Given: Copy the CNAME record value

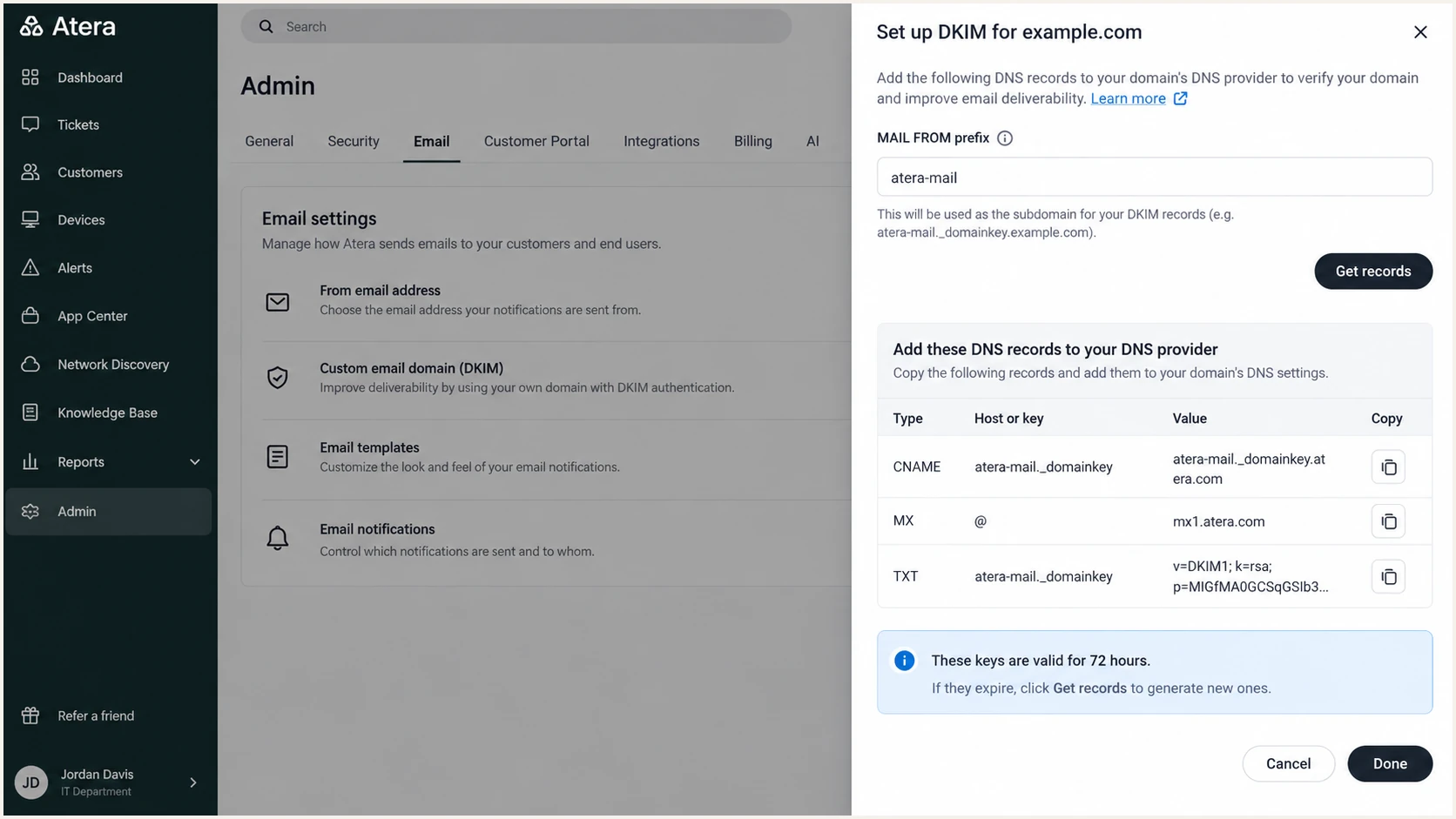Looking at the screenshot, I should tap(1389, 467).
